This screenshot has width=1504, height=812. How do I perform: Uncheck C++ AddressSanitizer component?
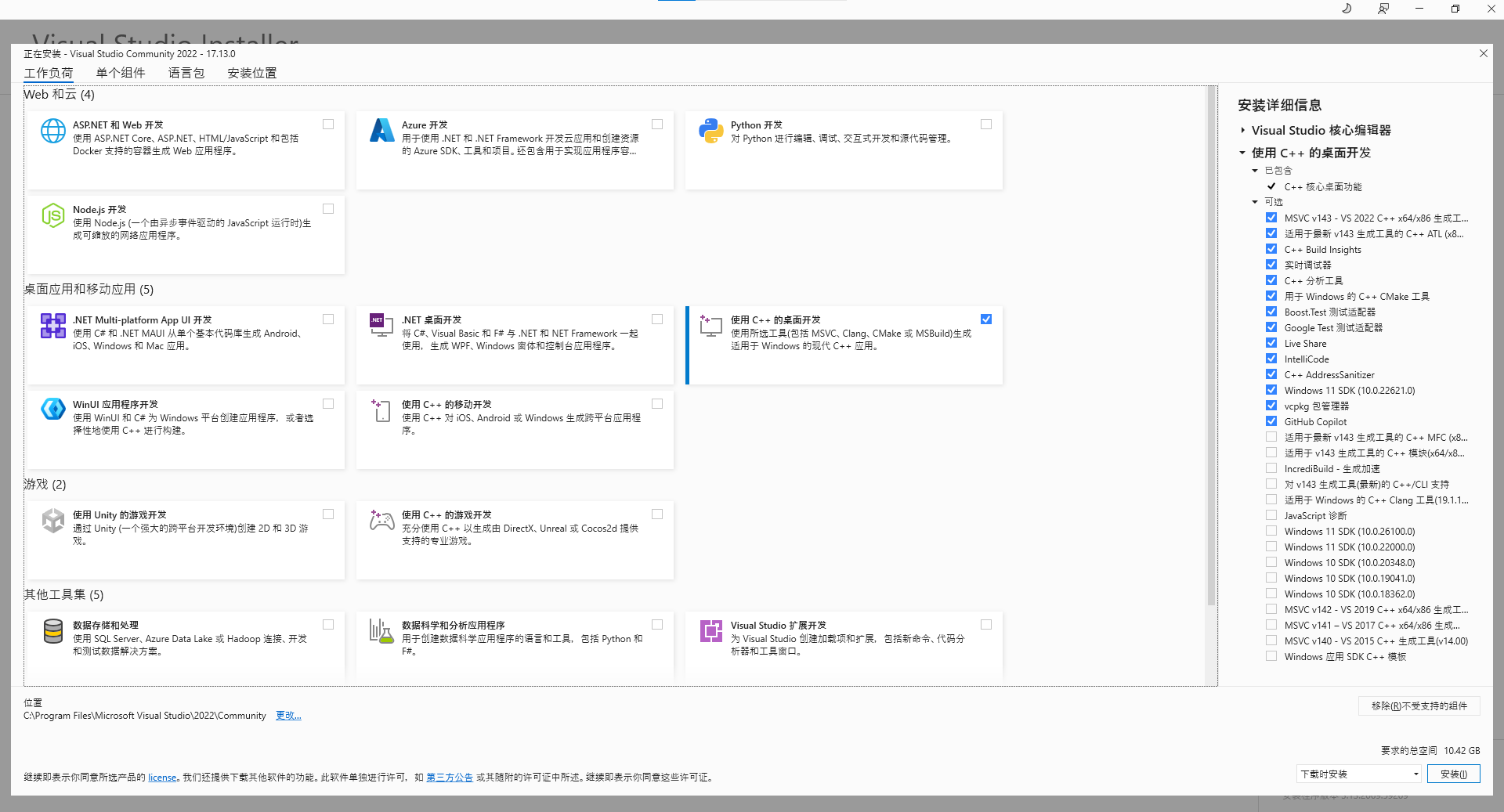(x=1271, y=374)
